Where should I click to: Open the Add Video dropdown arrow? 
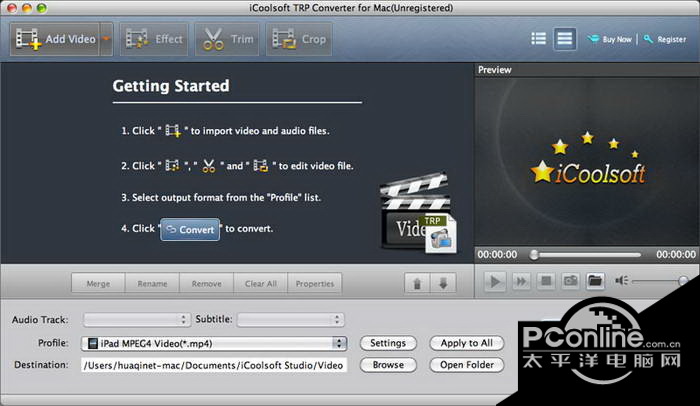coord(106,39)
